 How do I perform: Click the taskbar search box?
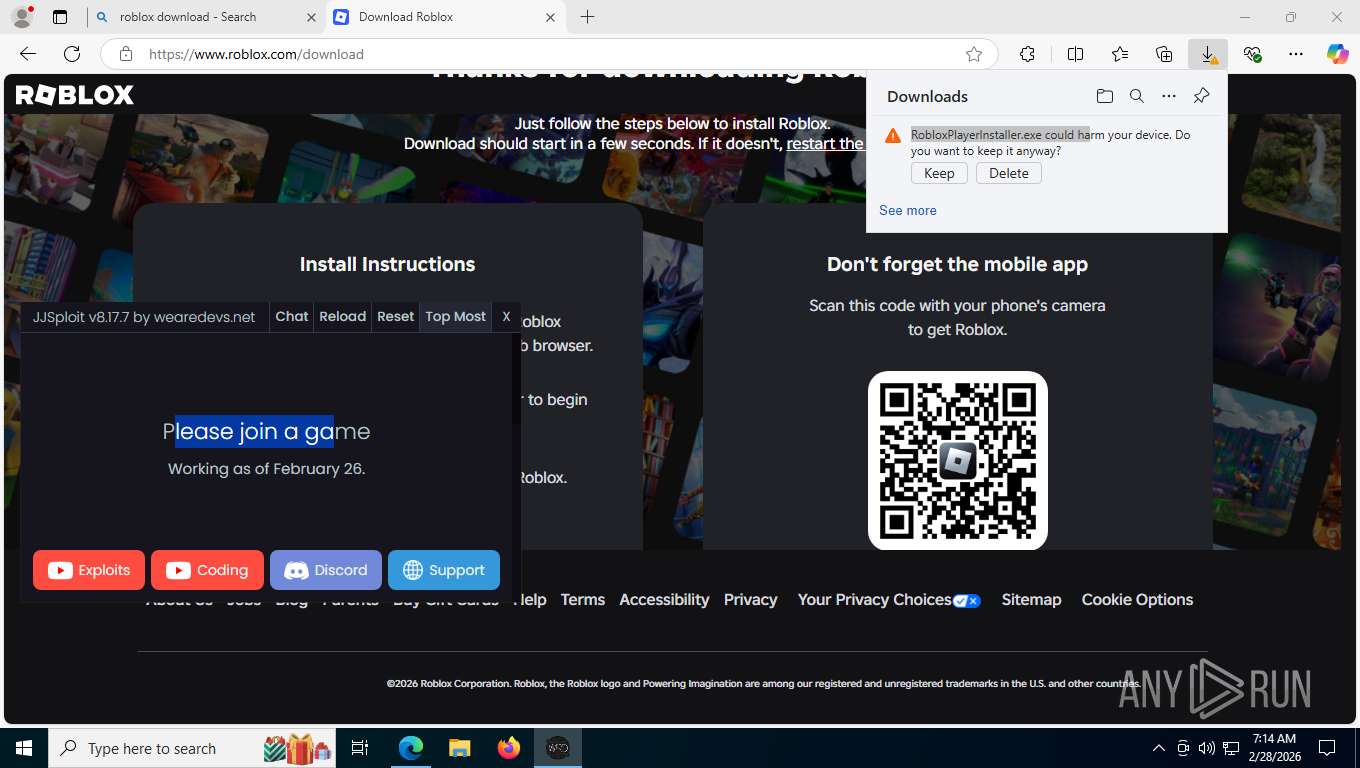193,748
